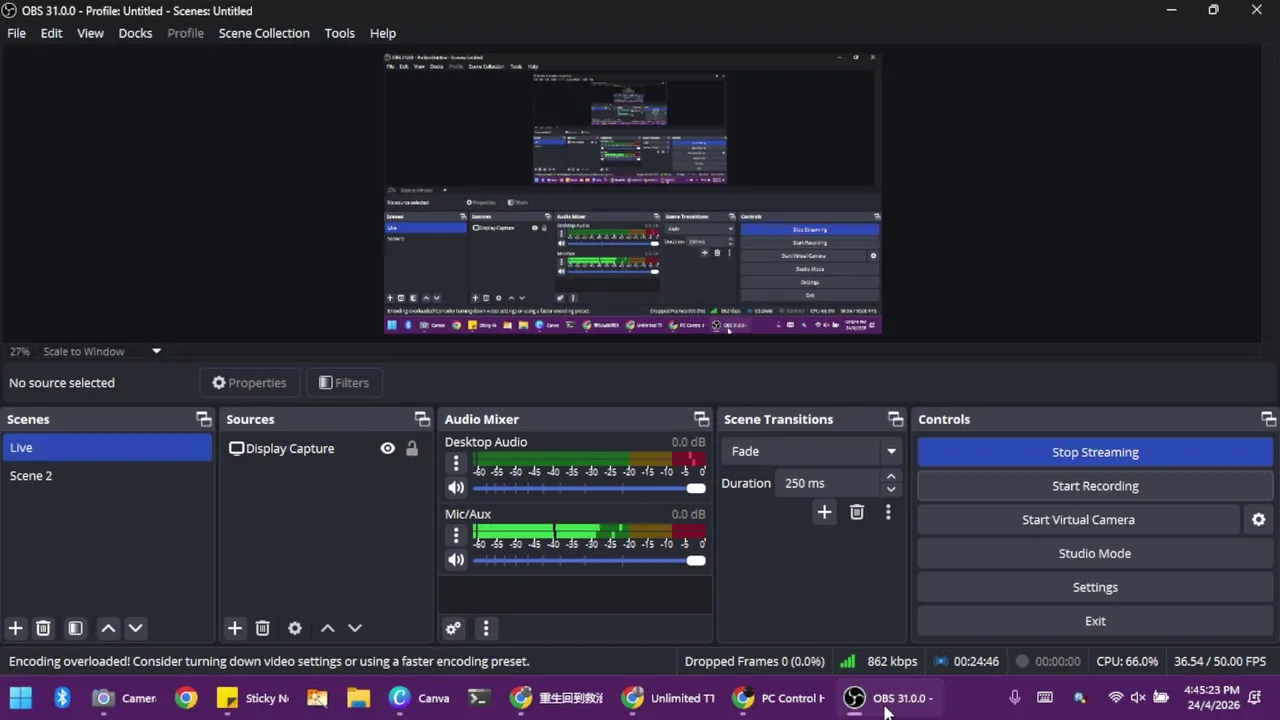Open OBS Settings button
This screenshot has height=720, width=1280.
(1095, 587)
